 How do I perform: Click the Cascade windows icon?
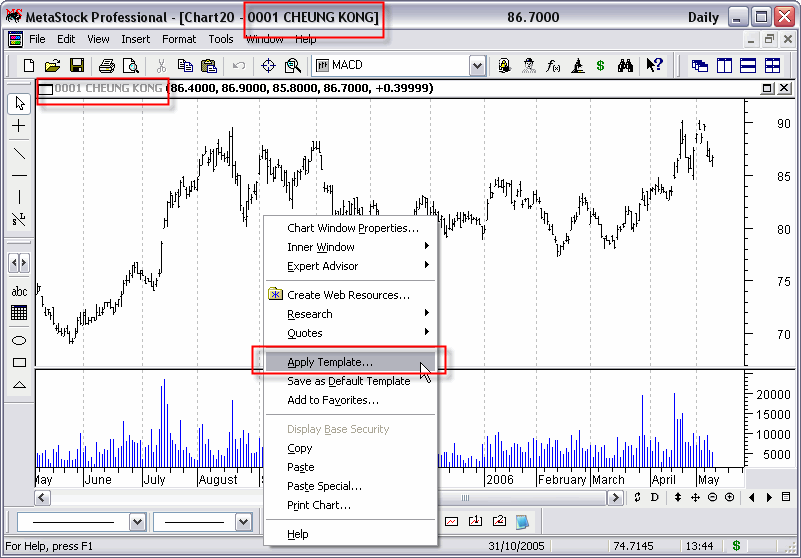699,65
